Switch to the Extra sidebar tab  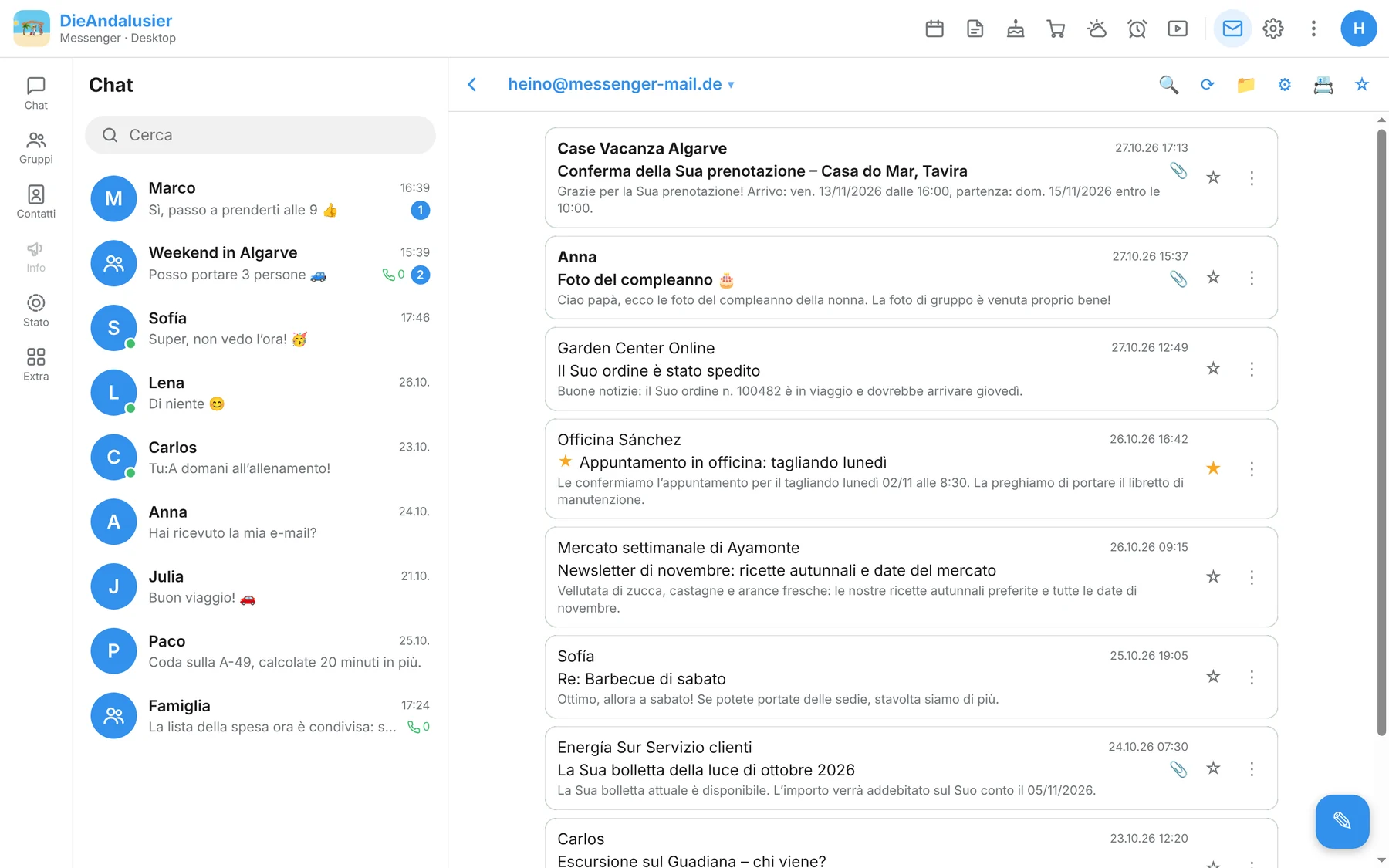pyautogui.click(x=36, y=364)
